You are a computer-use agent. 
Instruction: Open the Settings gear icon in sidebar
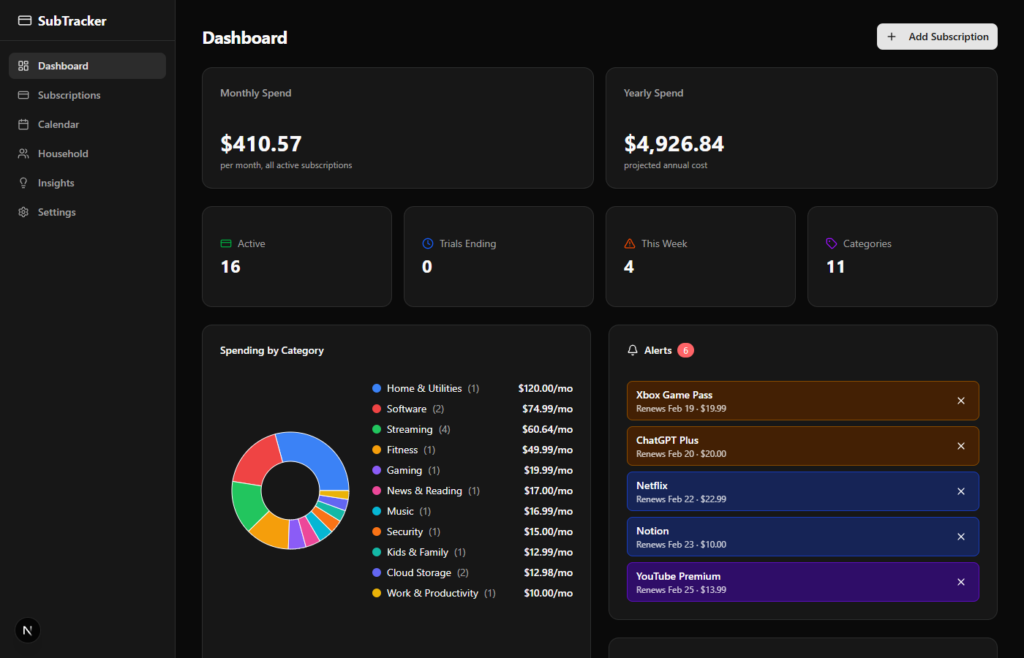pos(24,212)
